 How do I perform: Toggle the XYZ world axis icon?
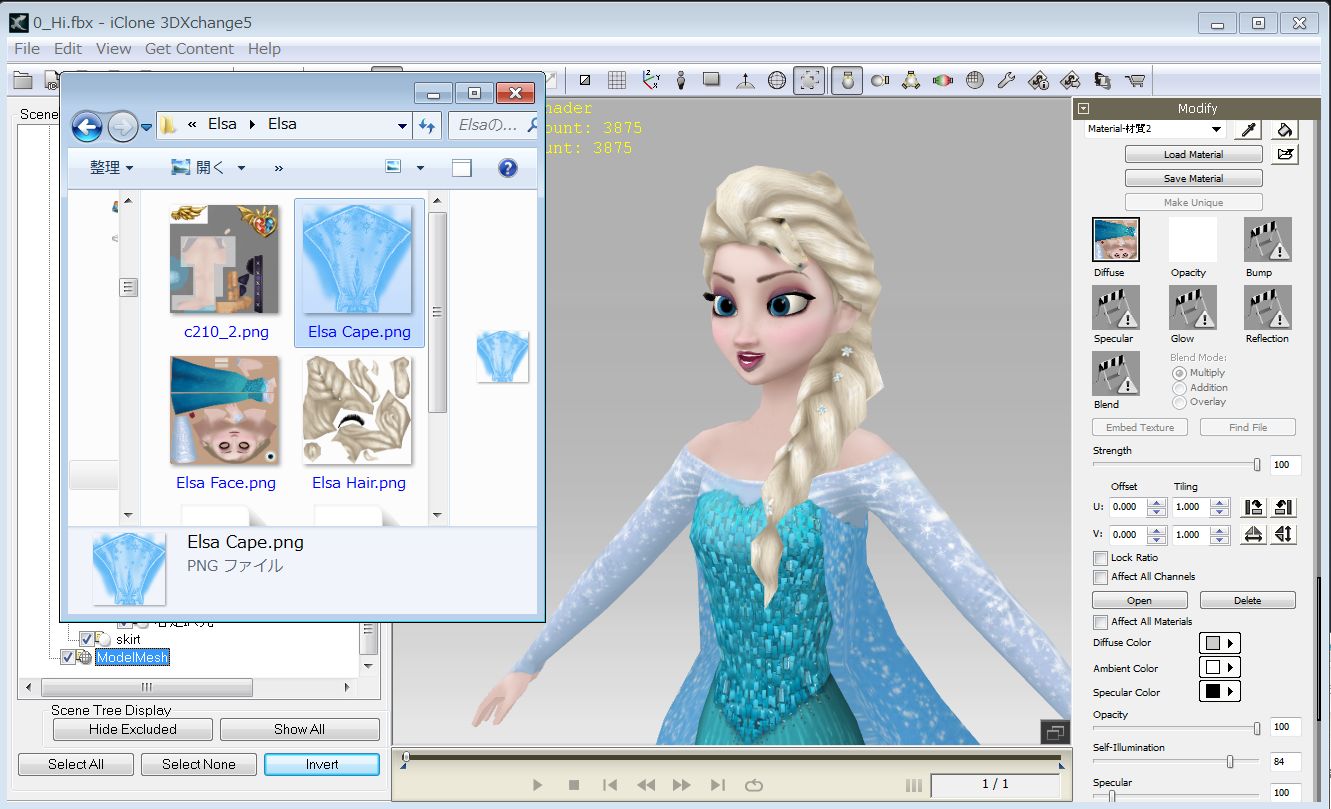coord(650,81)
